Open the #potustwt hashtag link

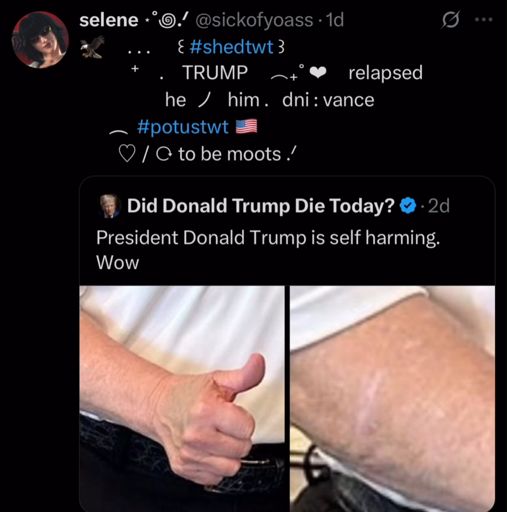(183, 127)
